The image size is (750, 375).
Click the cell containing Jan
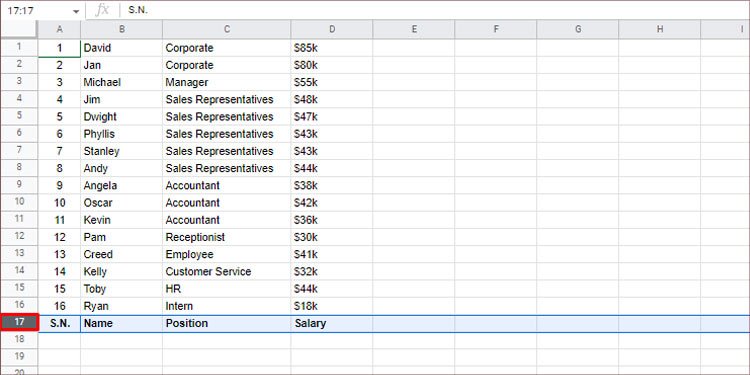pyautogui.click(x=121, y=65)
